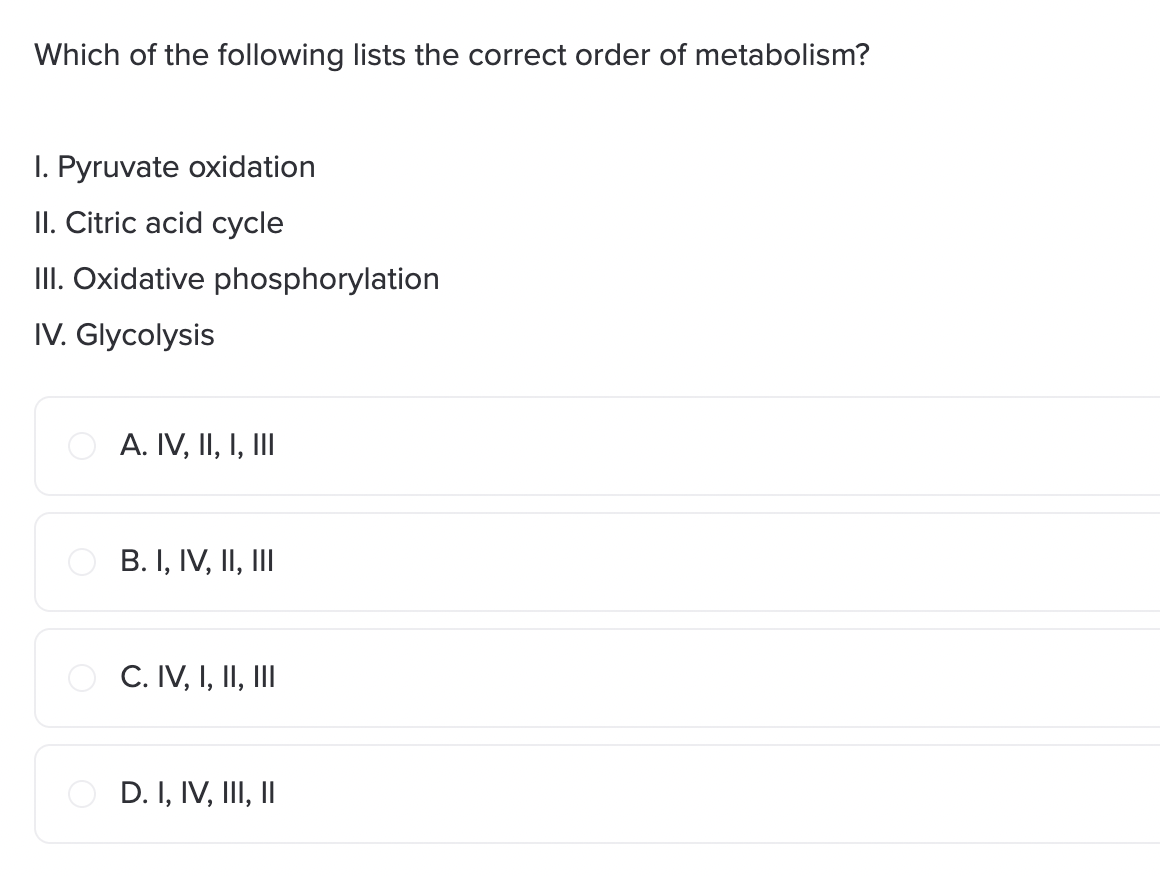Click the 'IV. Glycolysis' list item
Viewport: 1160px width, 876px height.
point(124,335)
